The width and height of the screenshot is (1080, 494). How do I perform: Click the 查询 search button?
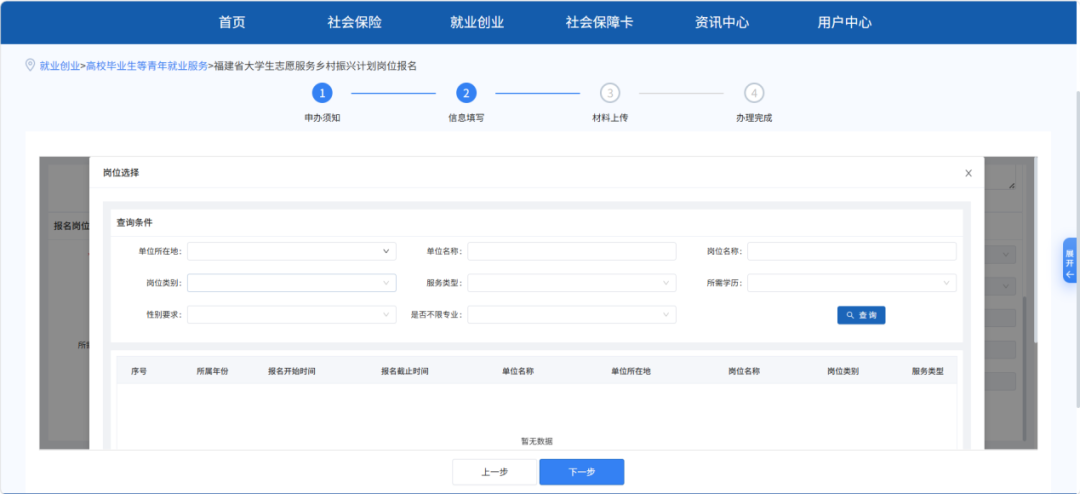point(861,315)
